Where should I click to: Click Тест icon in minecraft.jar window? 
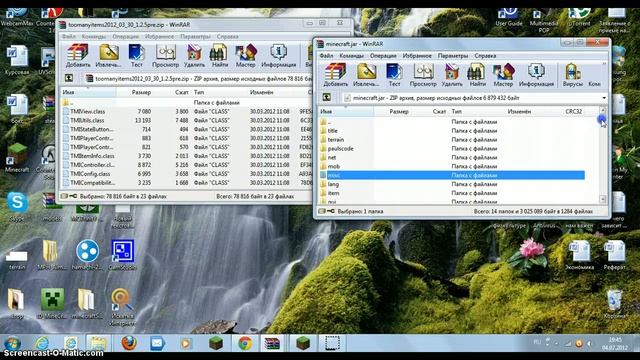pyautogui.click(x=394, y=75)
